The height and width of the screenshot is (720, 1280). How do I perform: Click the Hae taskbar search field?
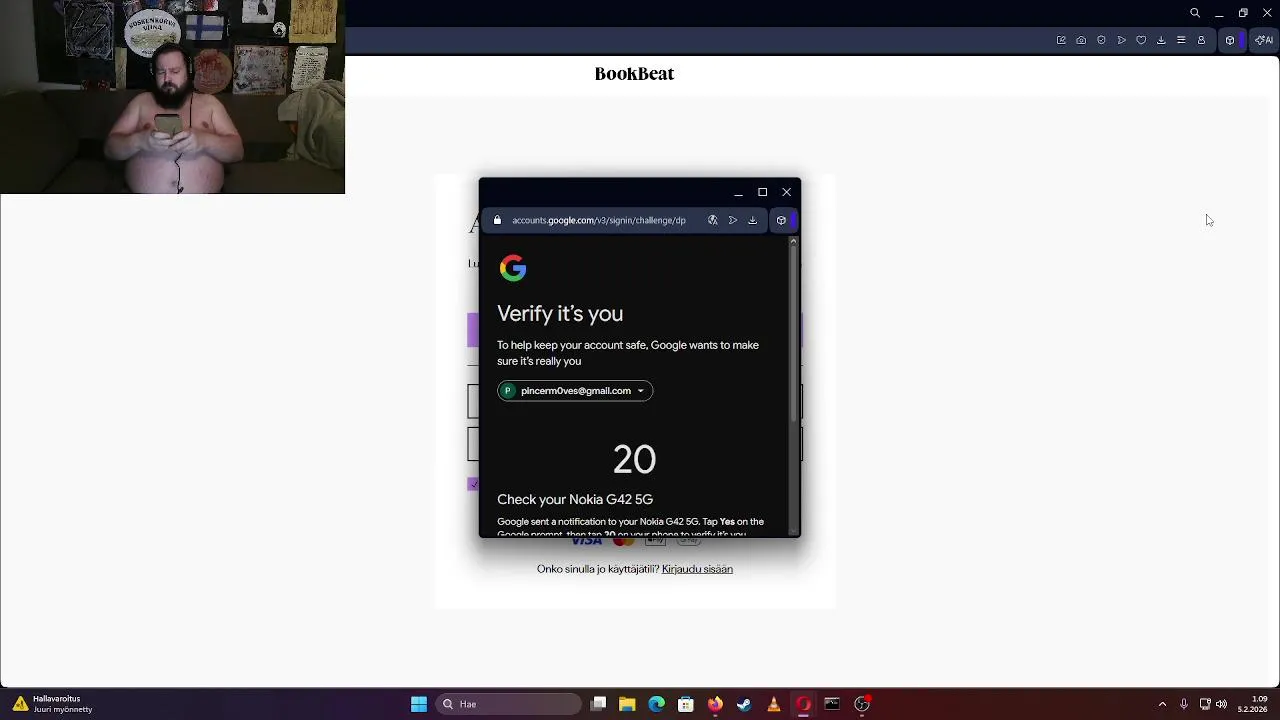508,704
